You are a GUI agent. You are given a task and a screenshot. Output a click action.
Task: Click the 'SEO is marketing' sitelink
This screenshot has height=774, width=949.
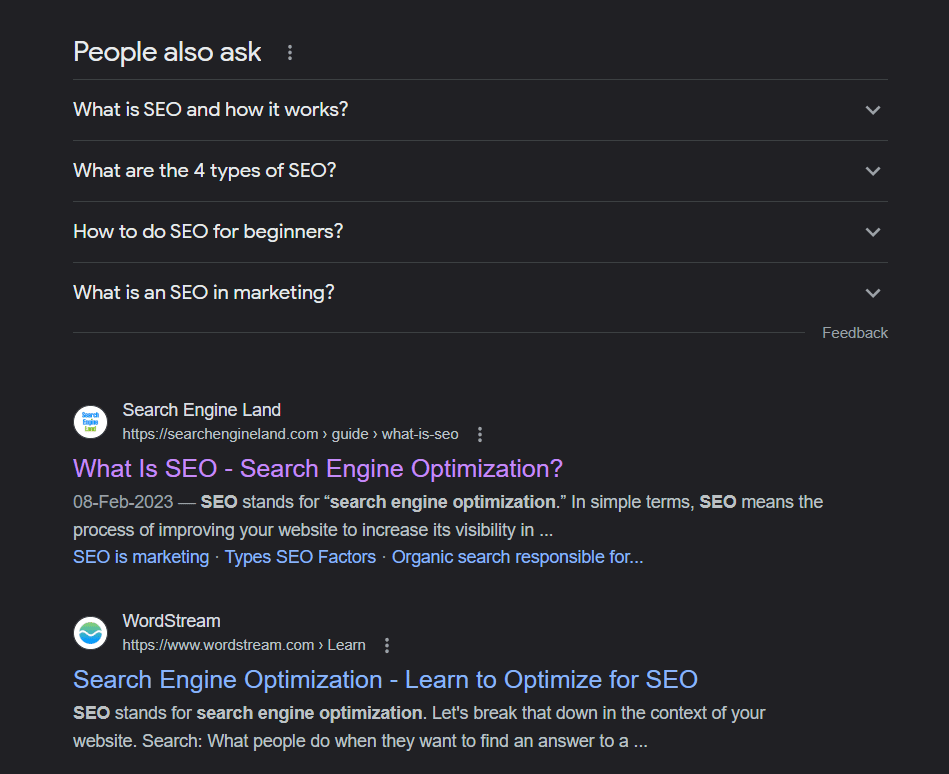click(140, 556)
